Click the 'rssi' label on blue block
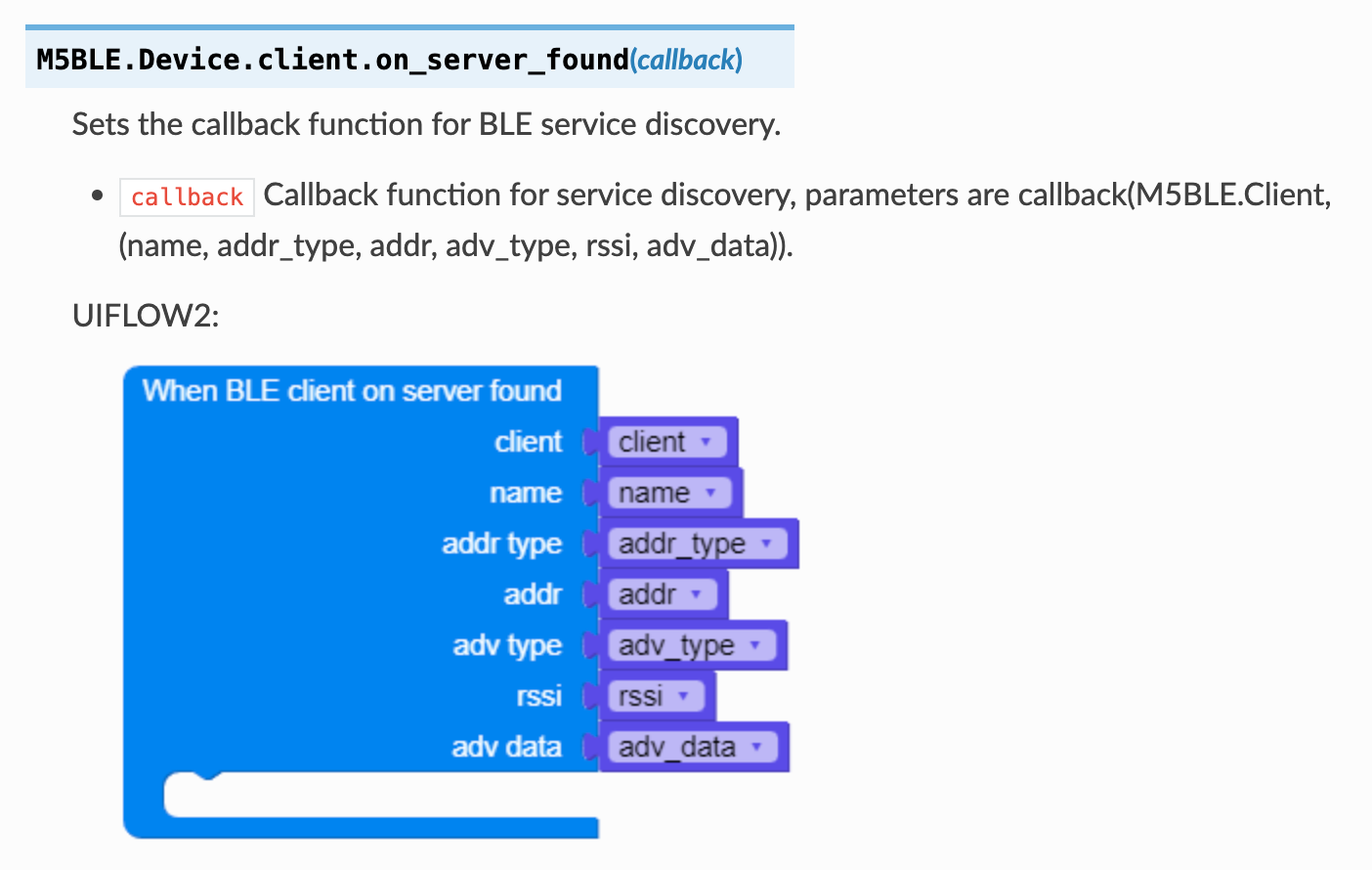The image size is (1372, 870). 539,696
